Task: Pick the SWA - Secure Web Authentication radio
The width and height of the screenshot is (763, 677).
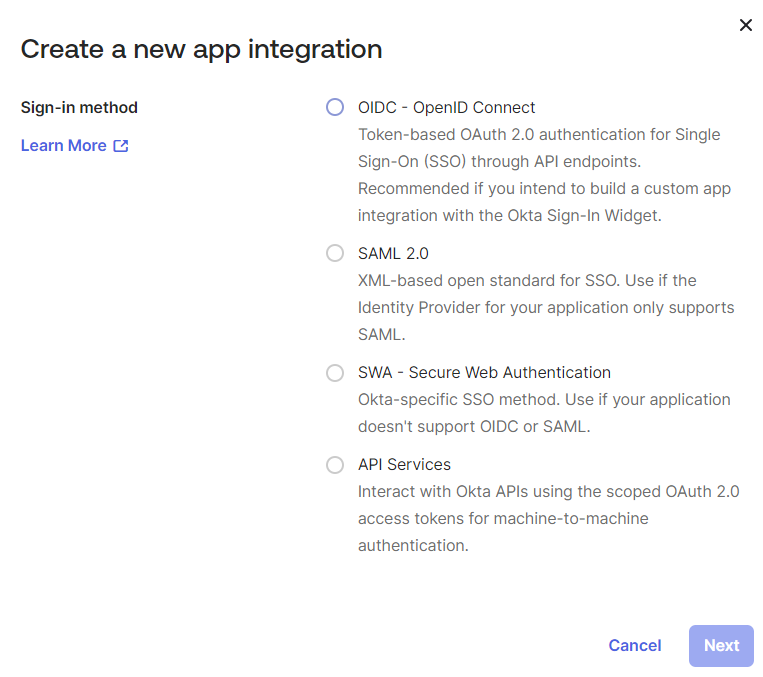Action: point(335,373)
